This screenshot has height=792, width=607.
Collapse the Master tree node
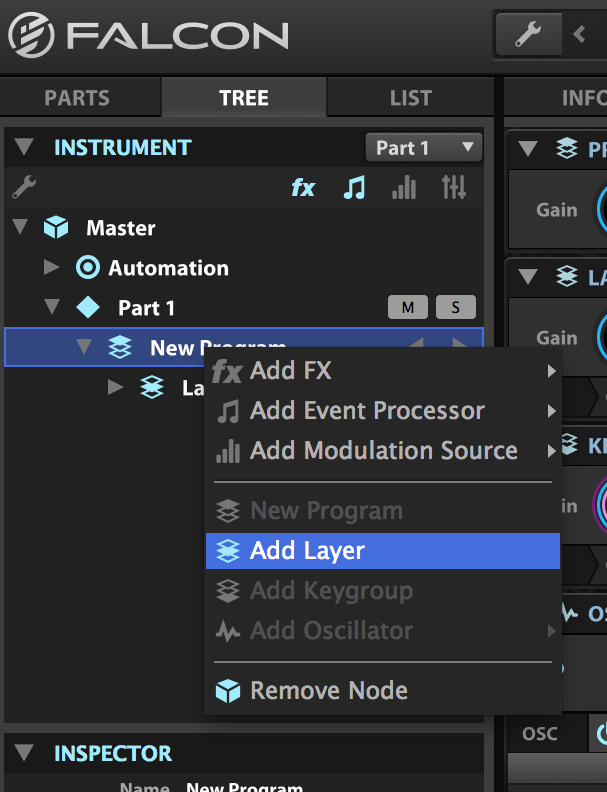(x=20, y=227)
